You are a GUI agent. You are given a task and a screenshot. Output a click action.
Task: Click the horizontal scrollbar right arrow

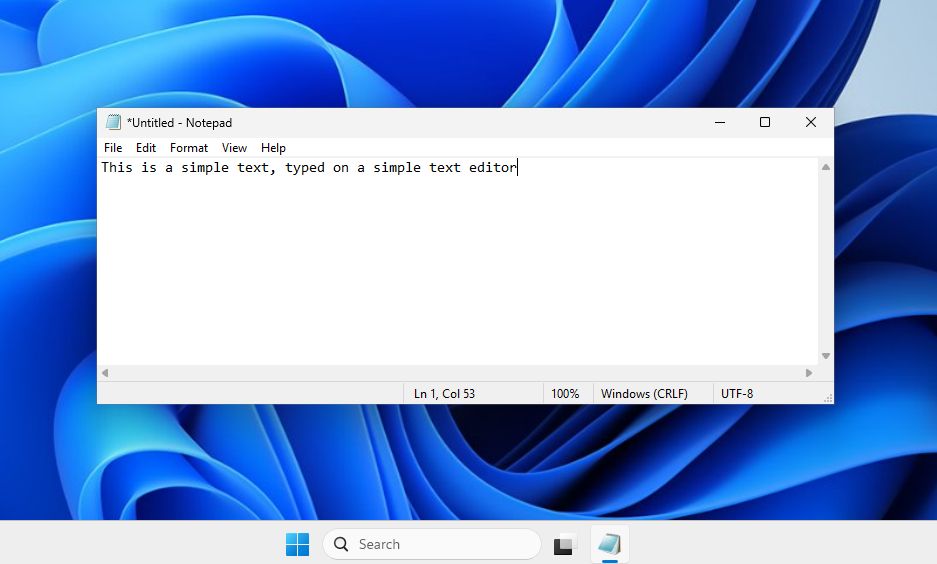(x=809, y=373)
